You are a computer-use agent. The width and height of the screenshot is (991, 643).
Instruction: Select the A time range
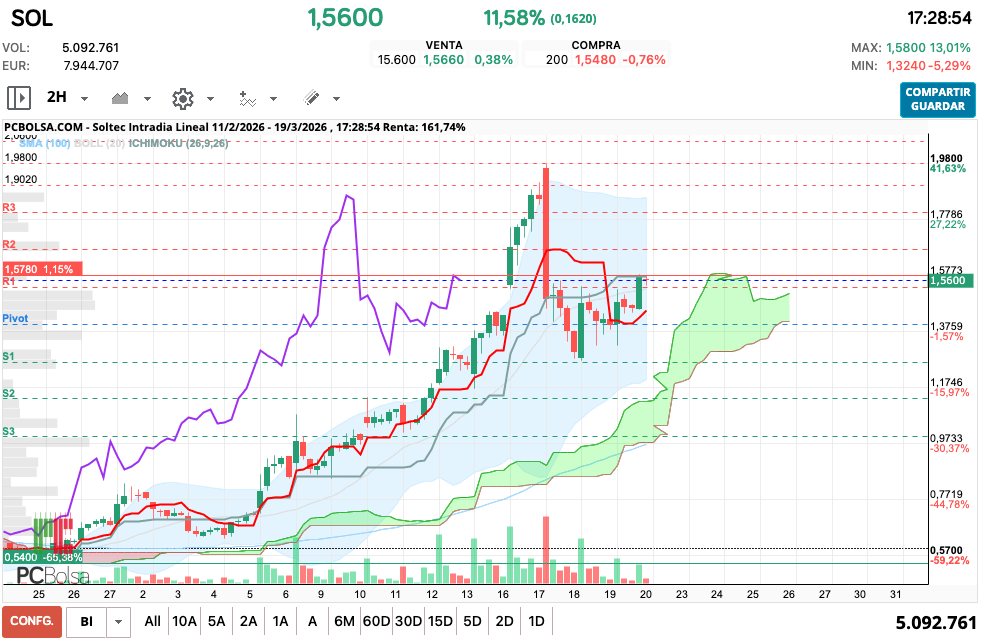coord(312,622)
